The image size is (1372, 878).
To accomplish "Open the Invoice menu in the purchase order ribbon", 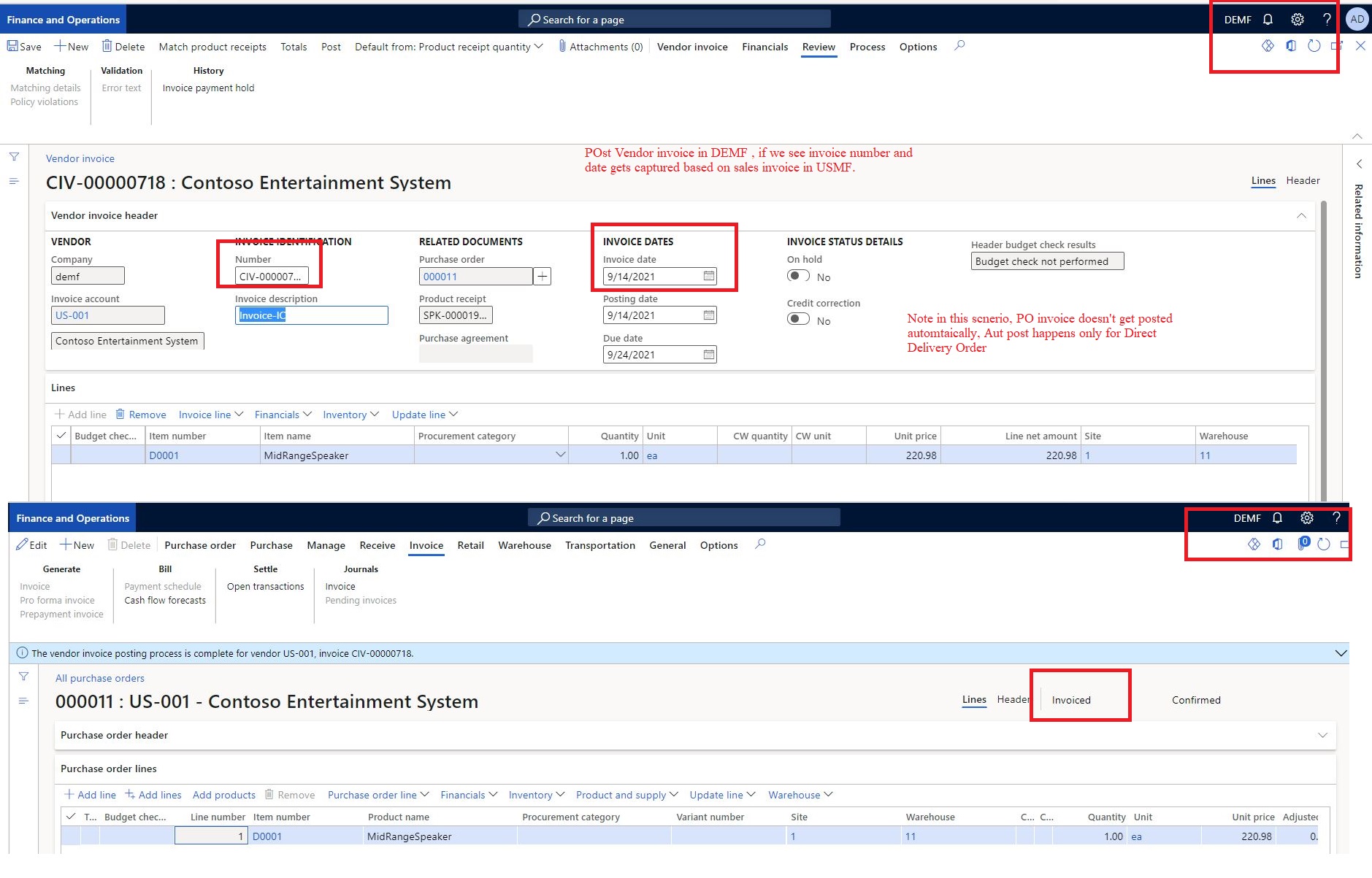I will pos(426,545).
